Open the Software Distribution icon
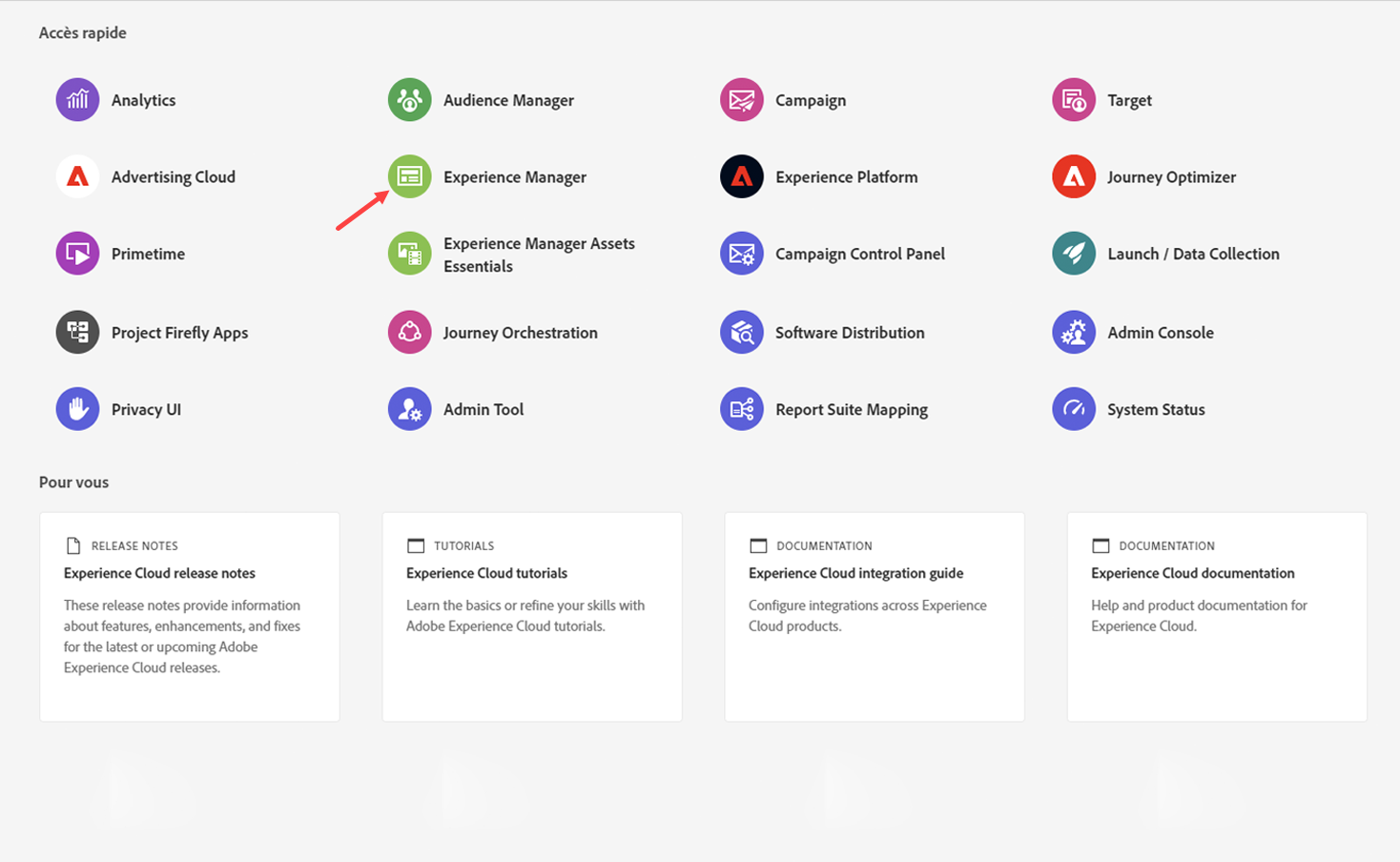Image resolution: width=1400 pixels, height=862 pixels. [x=741, y=332]
